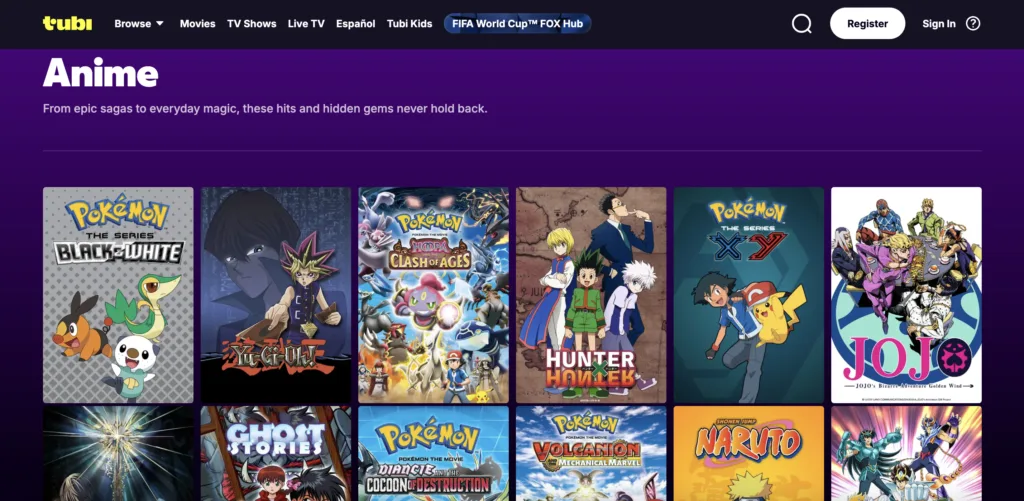Viewport: 1024px width, 501px height.
Task: Open JoJo's Bizarre Adventure Golden Wind poster
Action: pyautogui.click(x=906, y=295)
